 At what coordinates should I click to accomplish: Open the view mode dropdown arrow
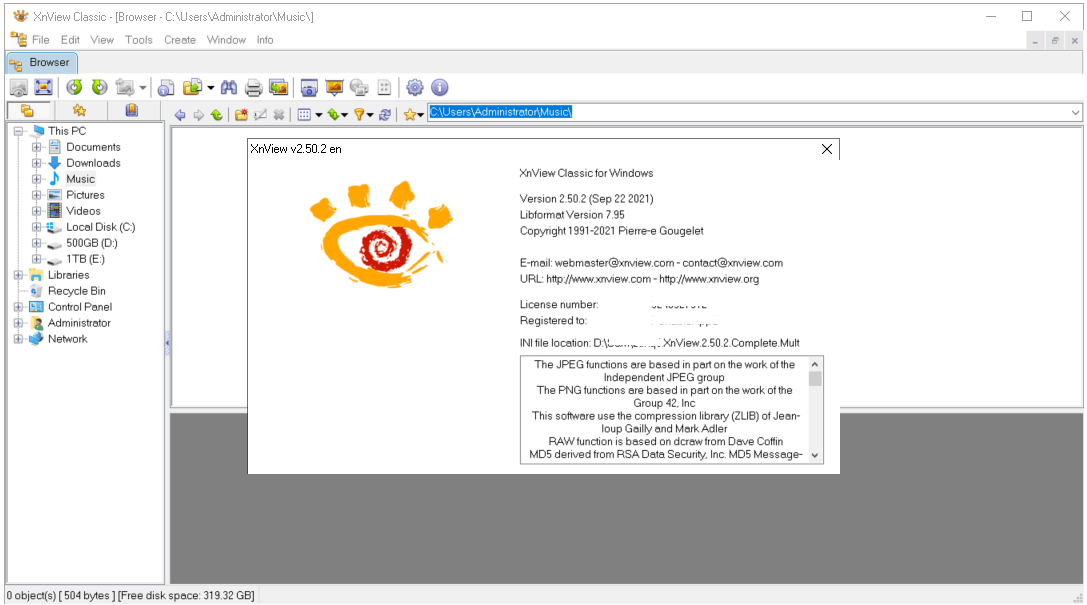pyautogui.click(x=319, y=115)
